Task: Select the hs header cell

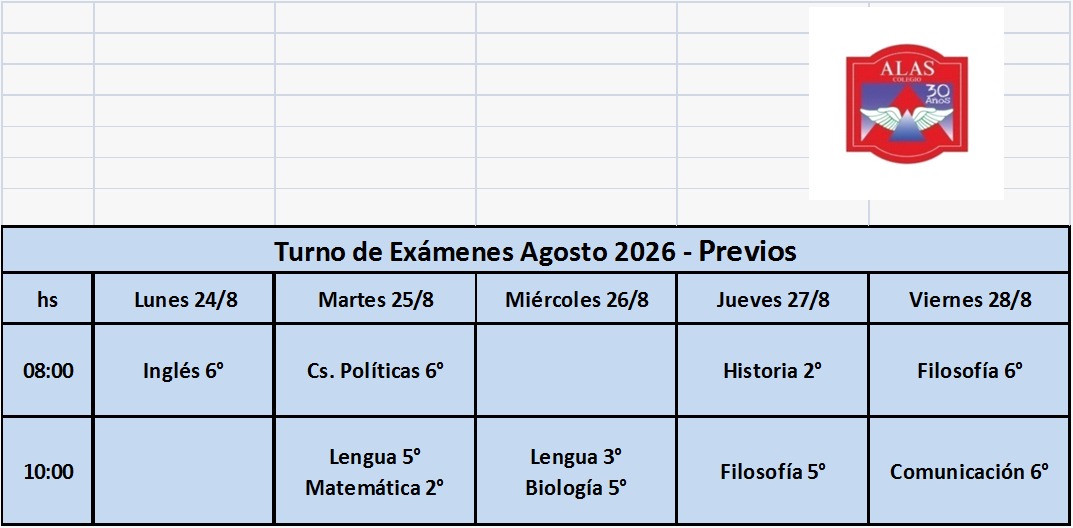Action: click(47, 300)
